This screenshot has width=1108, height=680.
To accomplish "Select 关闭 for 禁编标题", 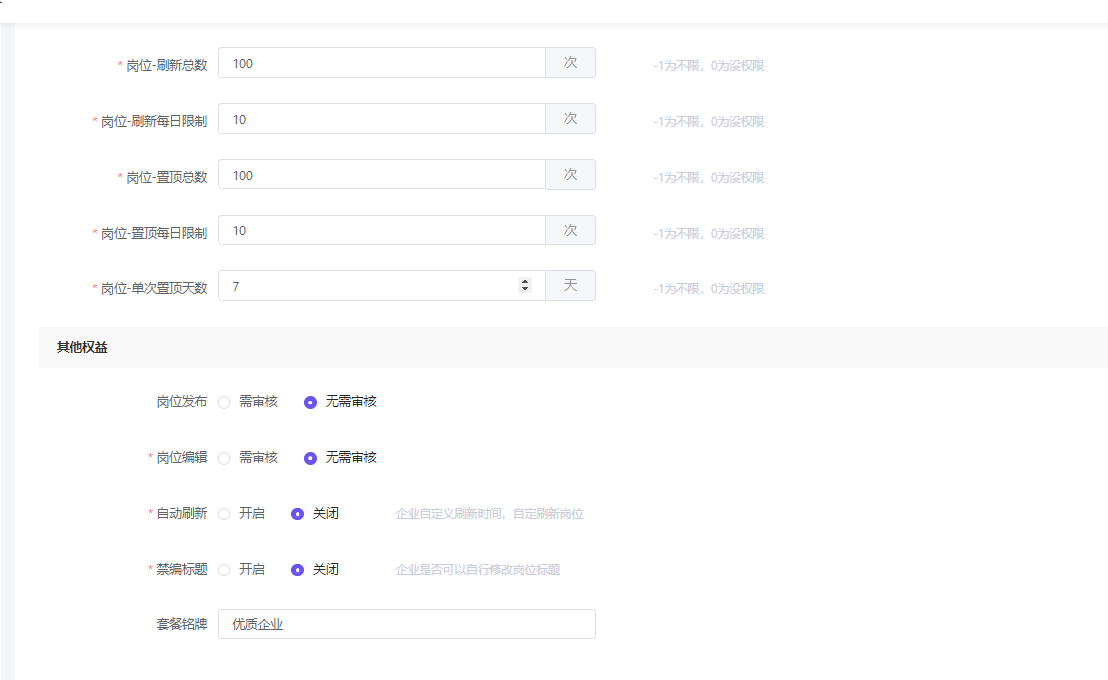I will point(298,570).
